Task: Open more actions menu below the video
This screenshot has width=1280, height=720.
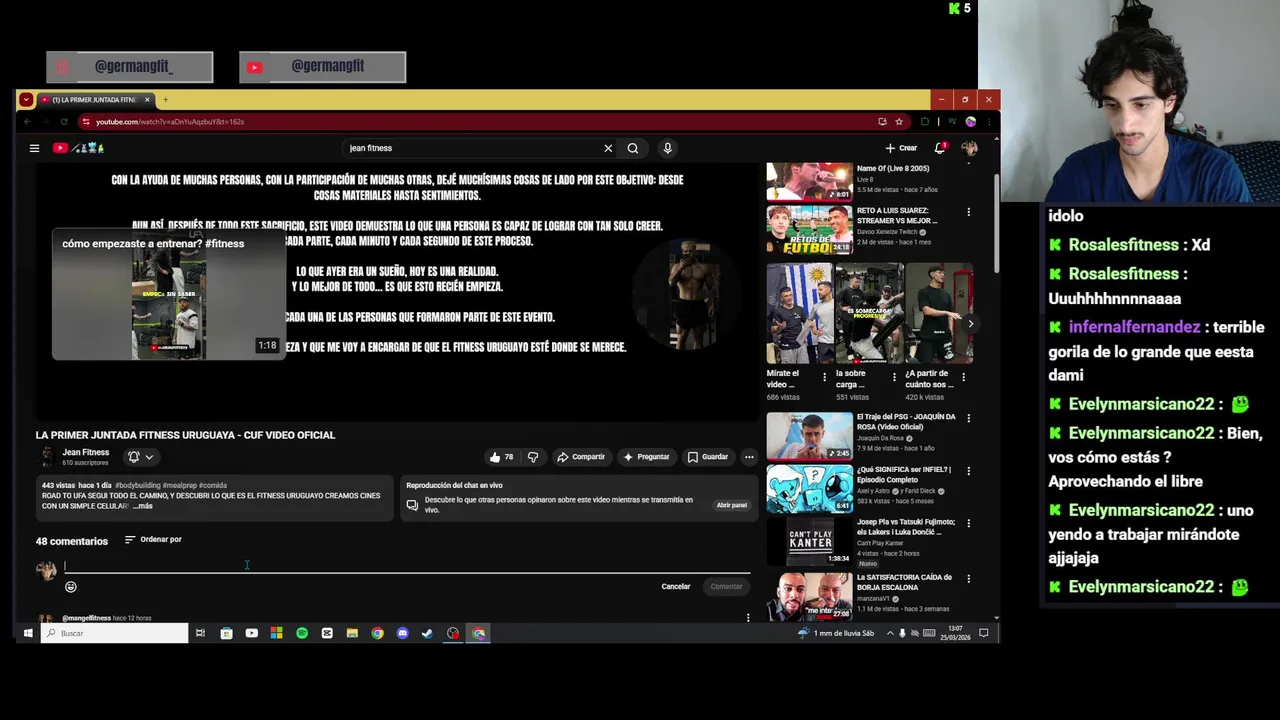Action: click(749, 457)
